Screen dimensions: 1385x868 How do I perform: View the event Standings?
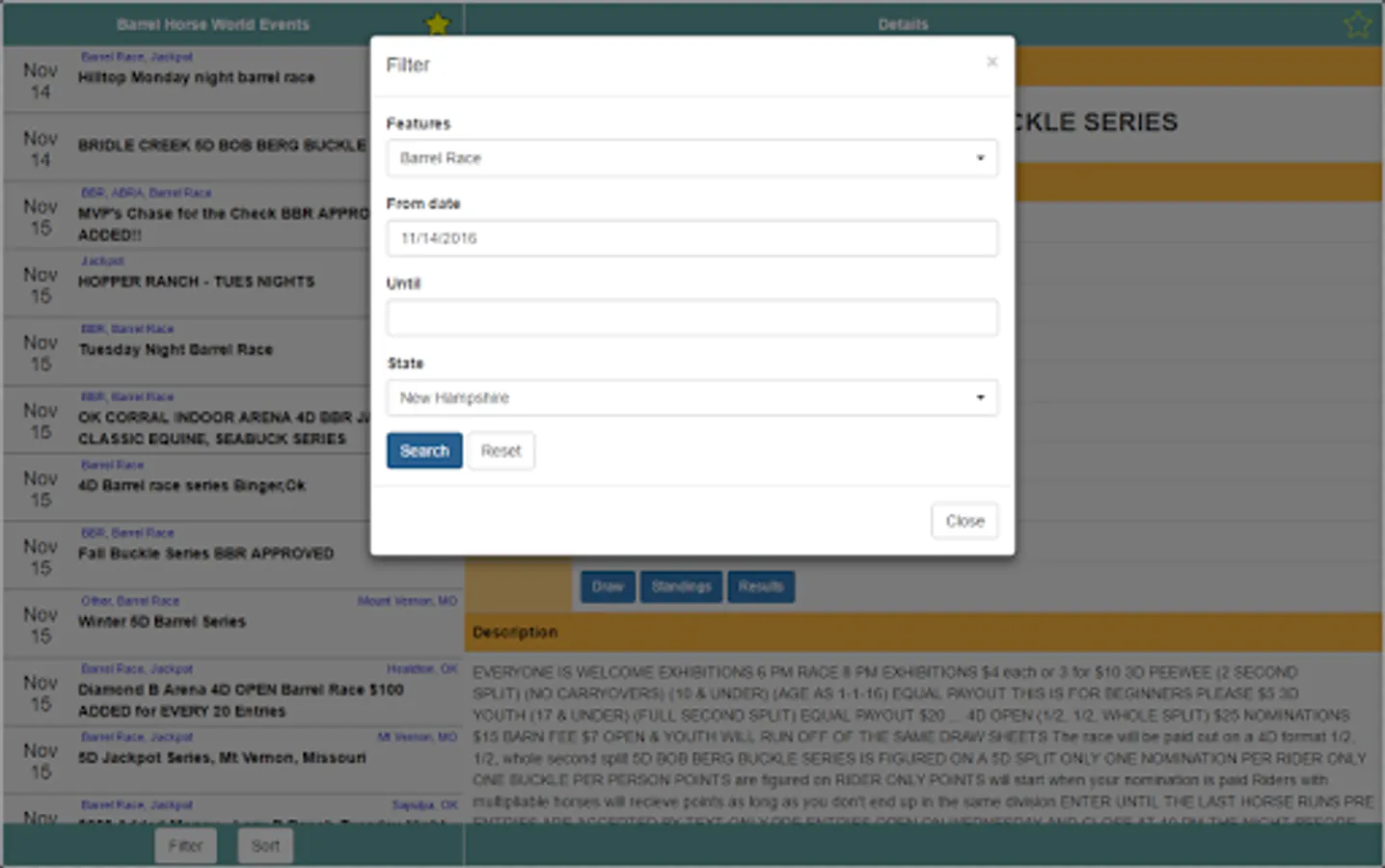click(x=681, y=586)
